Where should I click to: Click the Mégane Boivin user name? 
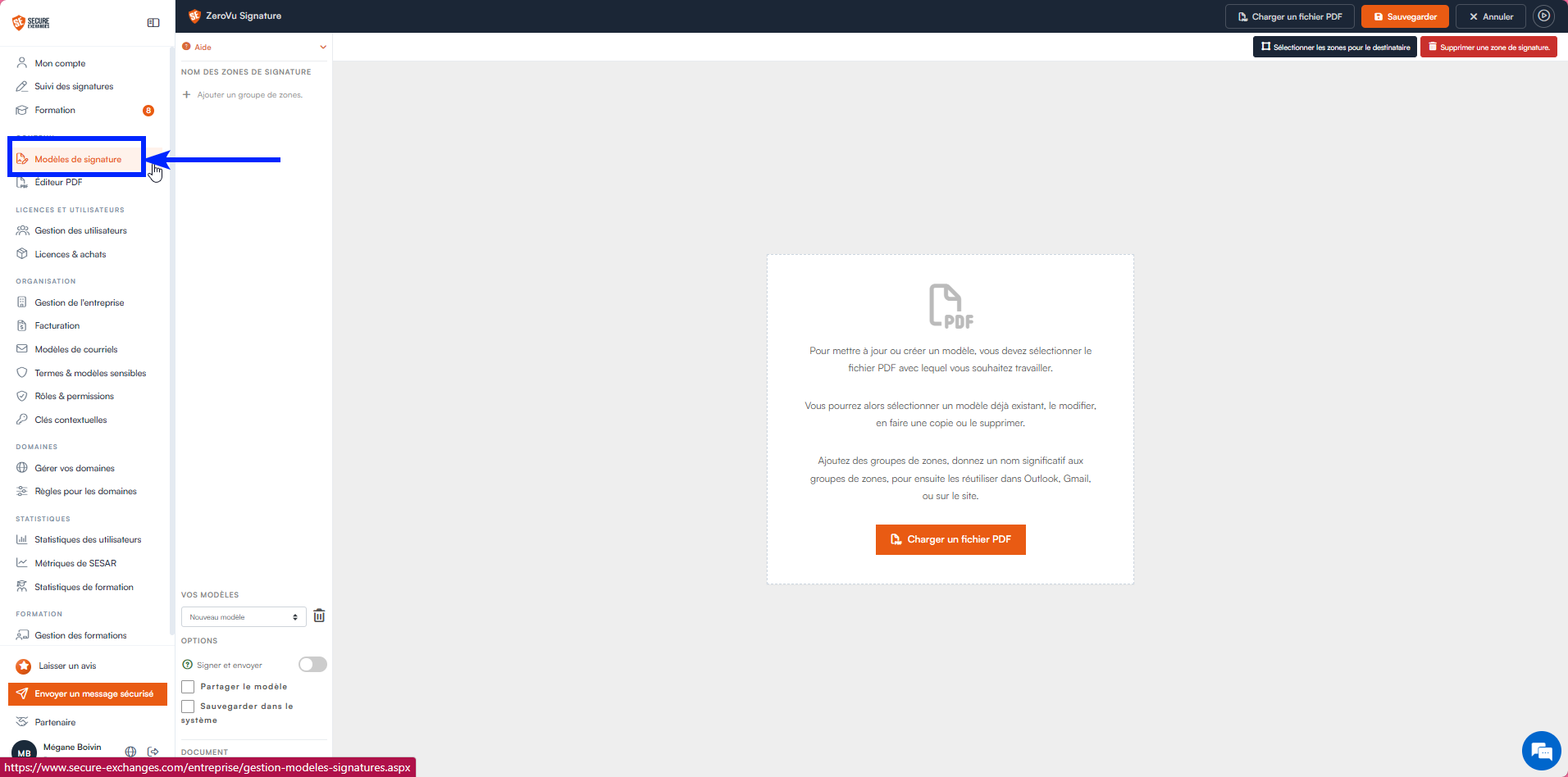tap(72, 747)
